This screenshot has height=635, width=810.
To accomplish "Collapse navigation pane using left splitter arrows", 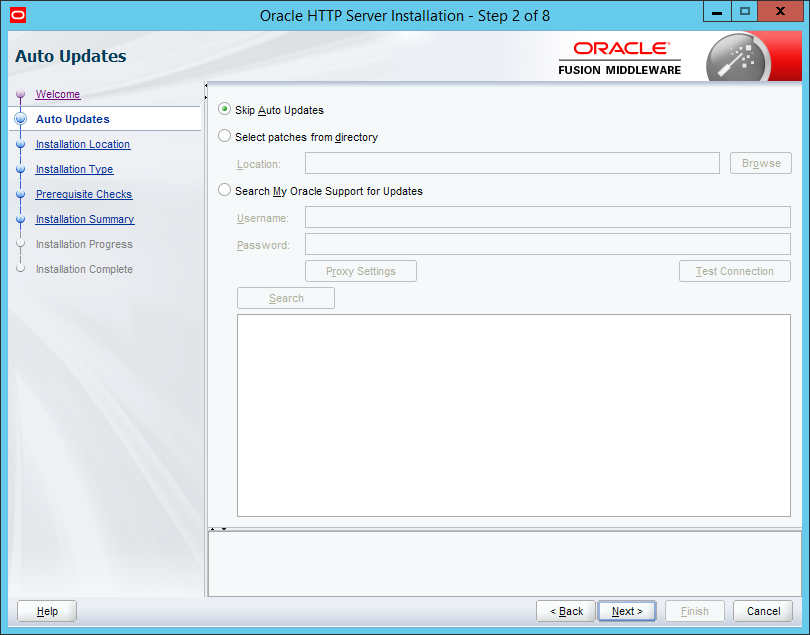I will 206,89.
